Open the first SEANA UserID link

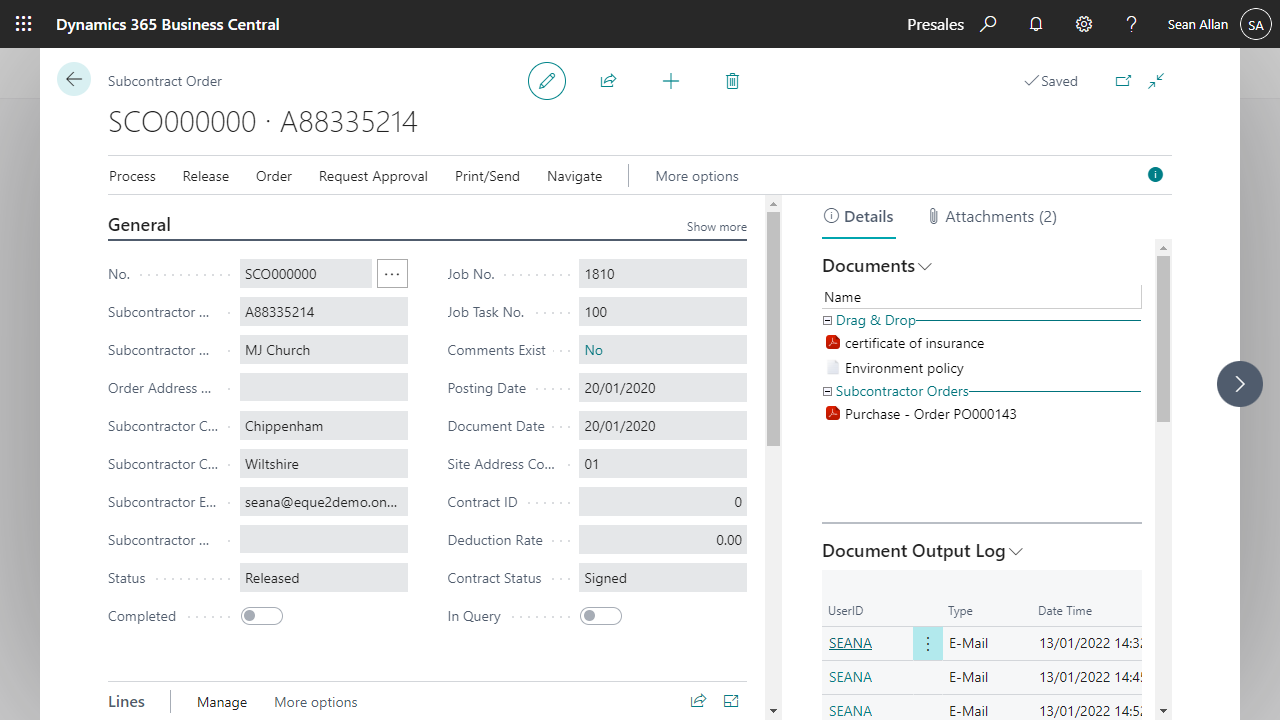[x=850, y=643]
